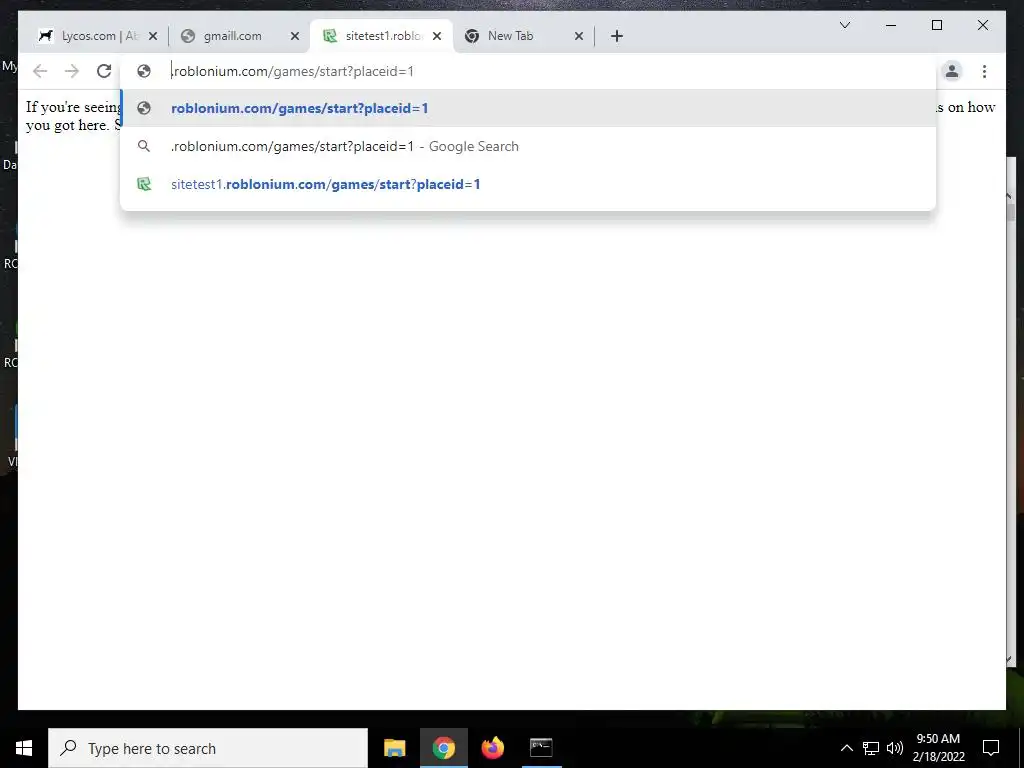Viewport: 1024px width, 768px height.
Task: Show hidden system tray icons
Action: pos(846,748)
